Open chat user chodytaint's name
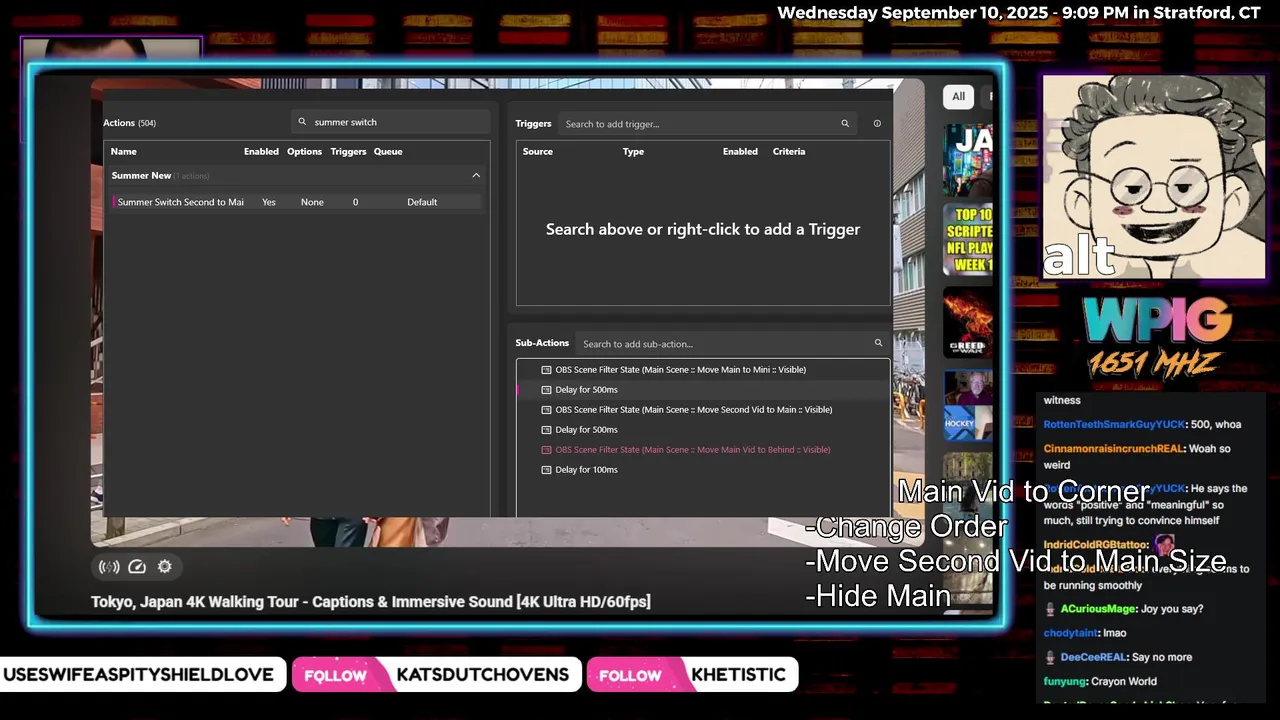The width and height of the screenshot is (1280, 720). [x=1071, y=633]
